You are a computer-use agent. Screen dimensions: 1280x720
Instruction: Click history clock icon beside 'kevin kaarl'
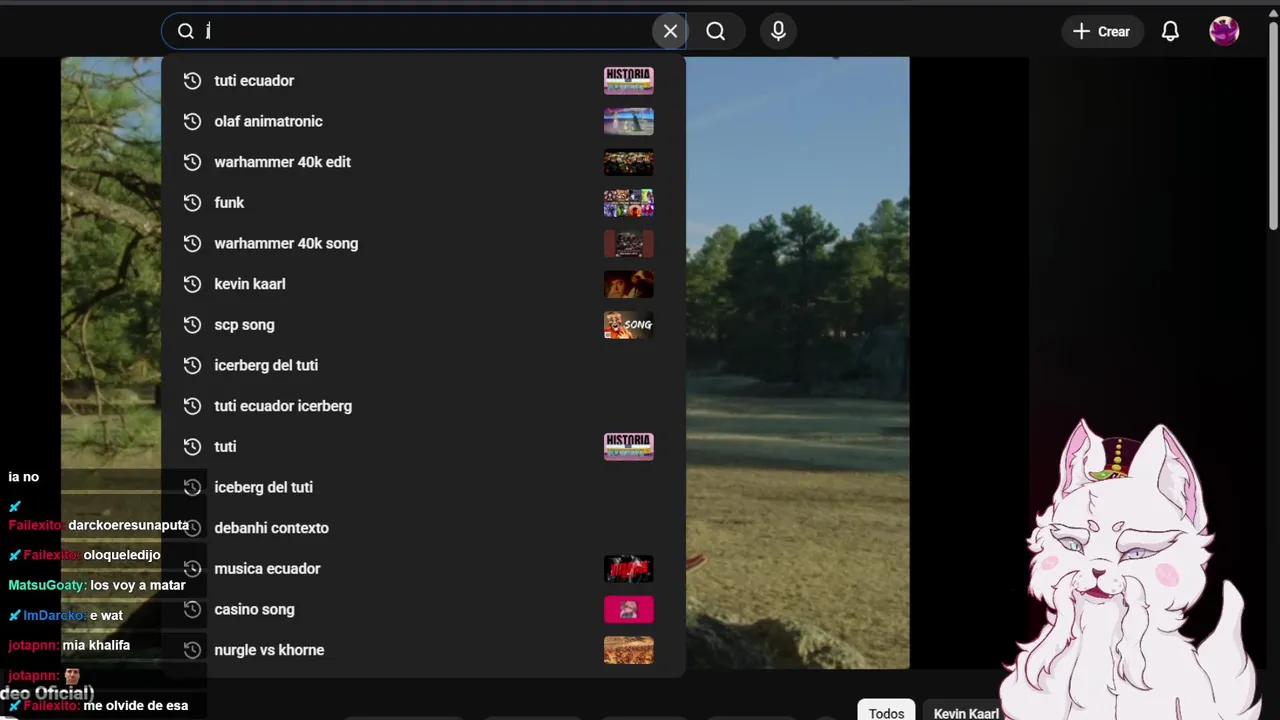[192, 284]
